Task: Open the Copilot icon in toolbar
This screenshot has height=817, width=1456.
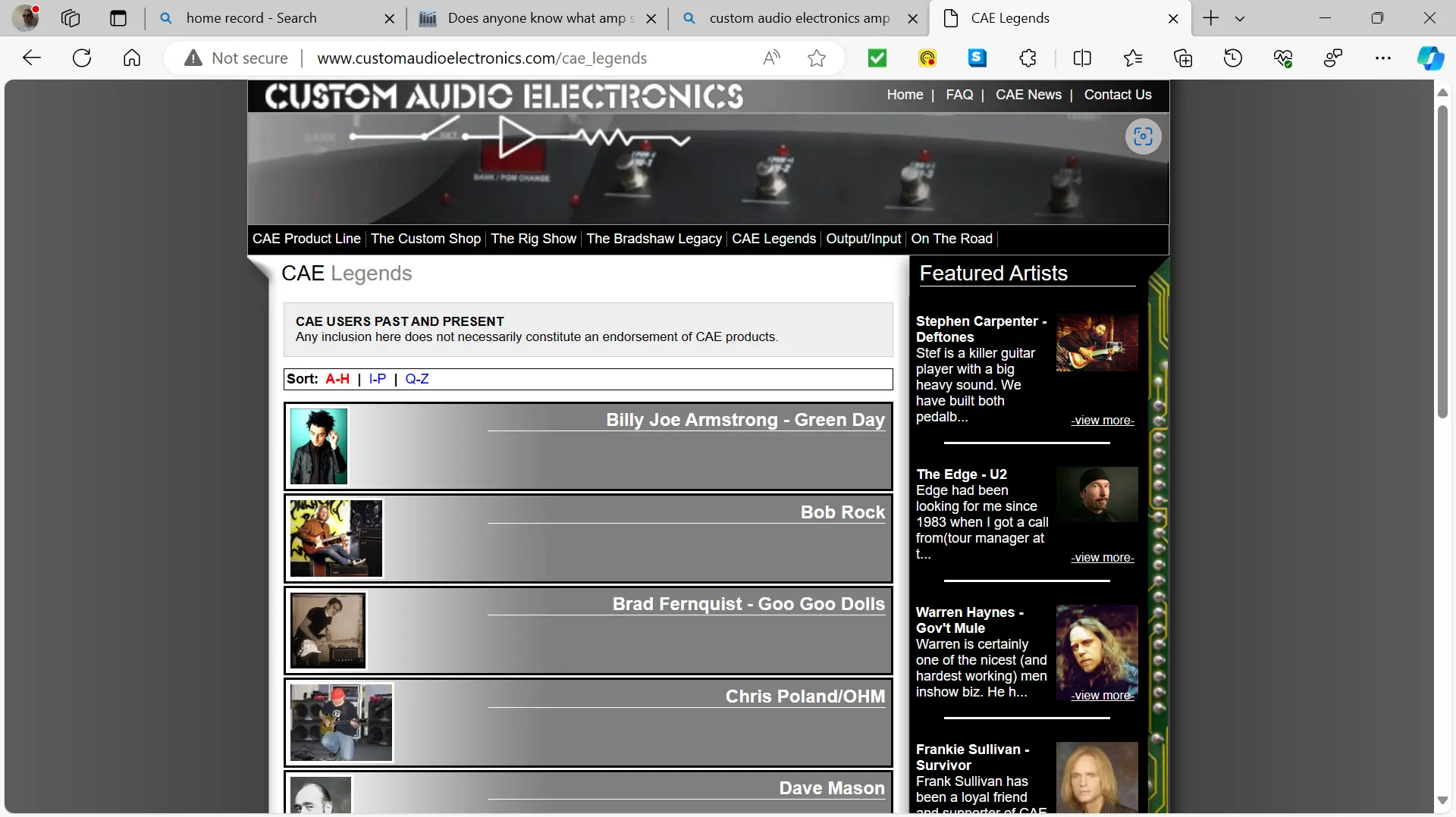Action: pyautogui.click(x=1430, y=58)
